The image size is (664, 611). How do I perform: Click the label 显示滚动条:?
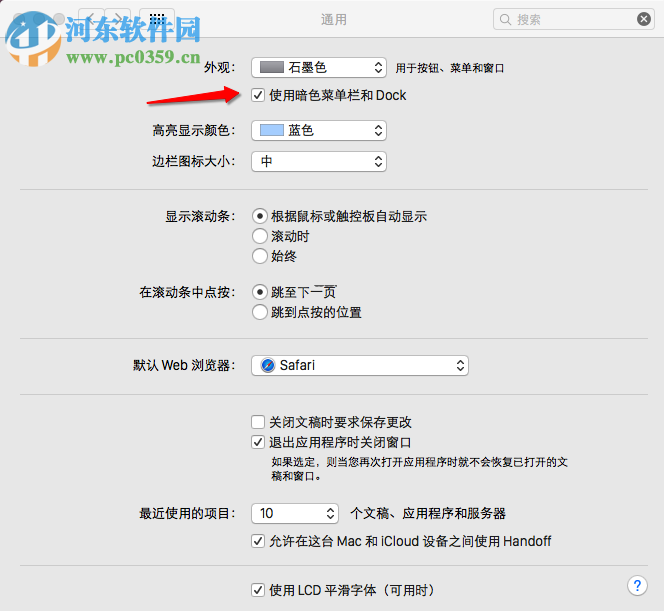200,216
